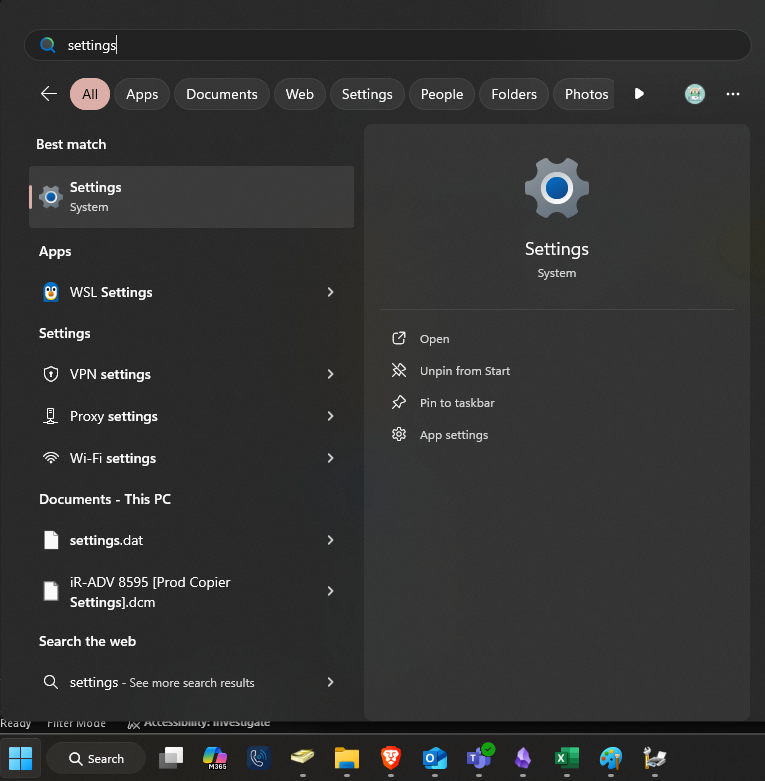Open Brave browser from taskbar
The image size is (765, 781).
coord(391,758)
